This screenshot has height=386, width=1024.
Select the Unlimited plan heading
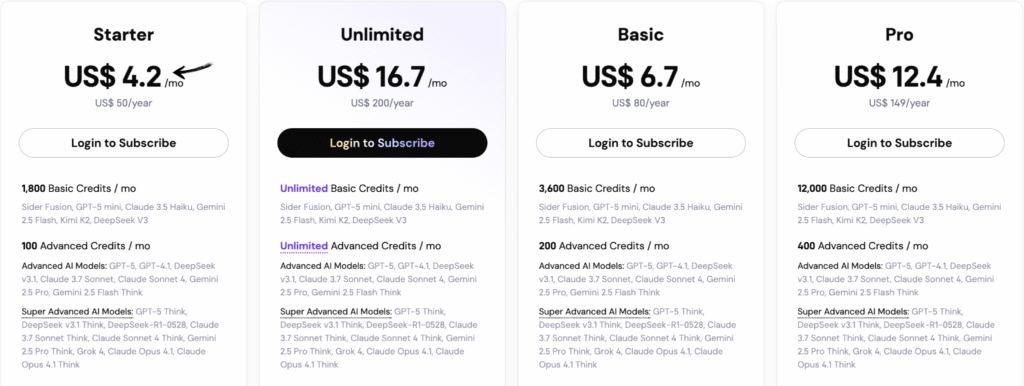382,35
